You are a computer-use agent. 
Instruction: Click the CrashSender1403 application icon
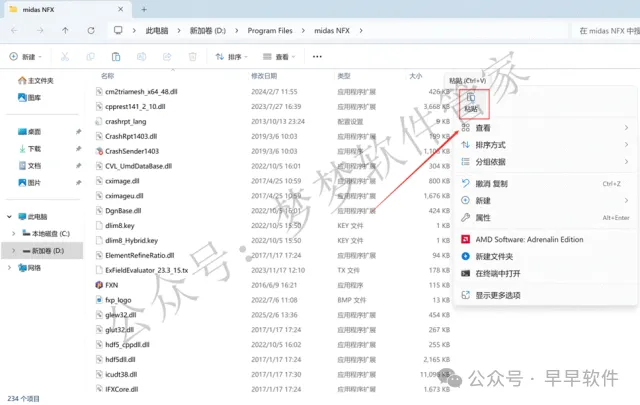[99, 151]
